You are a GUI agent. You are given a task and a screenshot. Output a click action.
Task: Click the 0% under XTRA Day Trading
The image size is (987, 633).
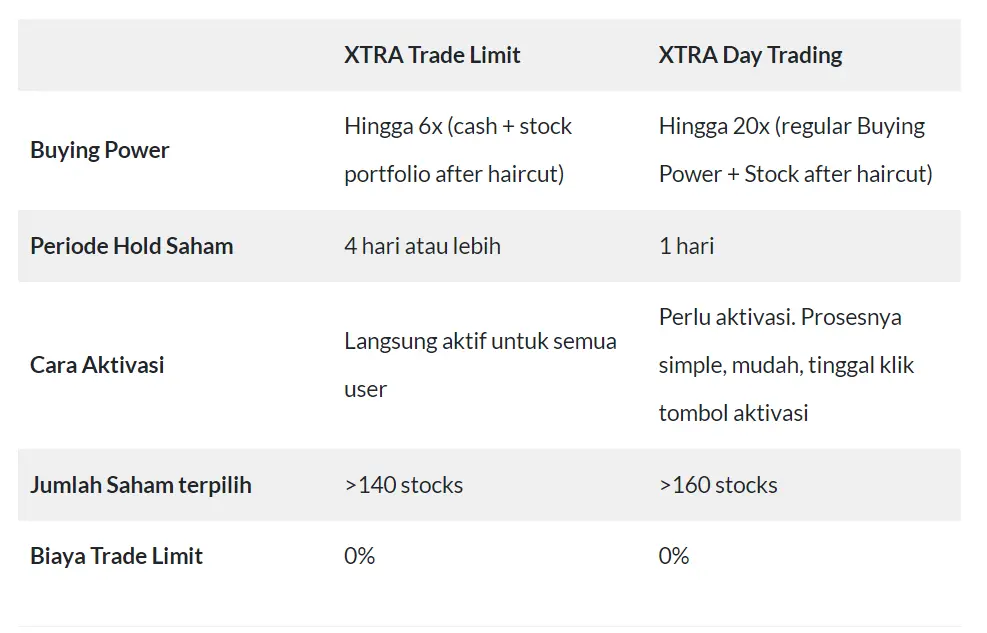click(x=674, y=556)
